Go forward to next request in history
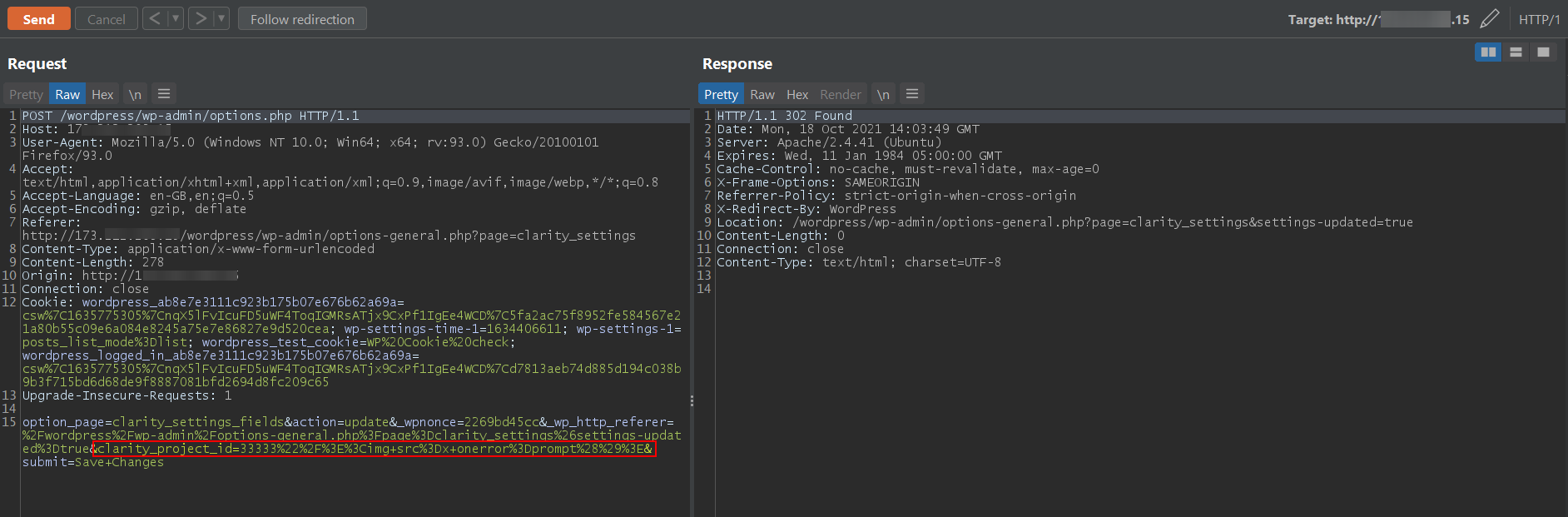Viewport: 1568px width, 517px height. tap(201, 18)
